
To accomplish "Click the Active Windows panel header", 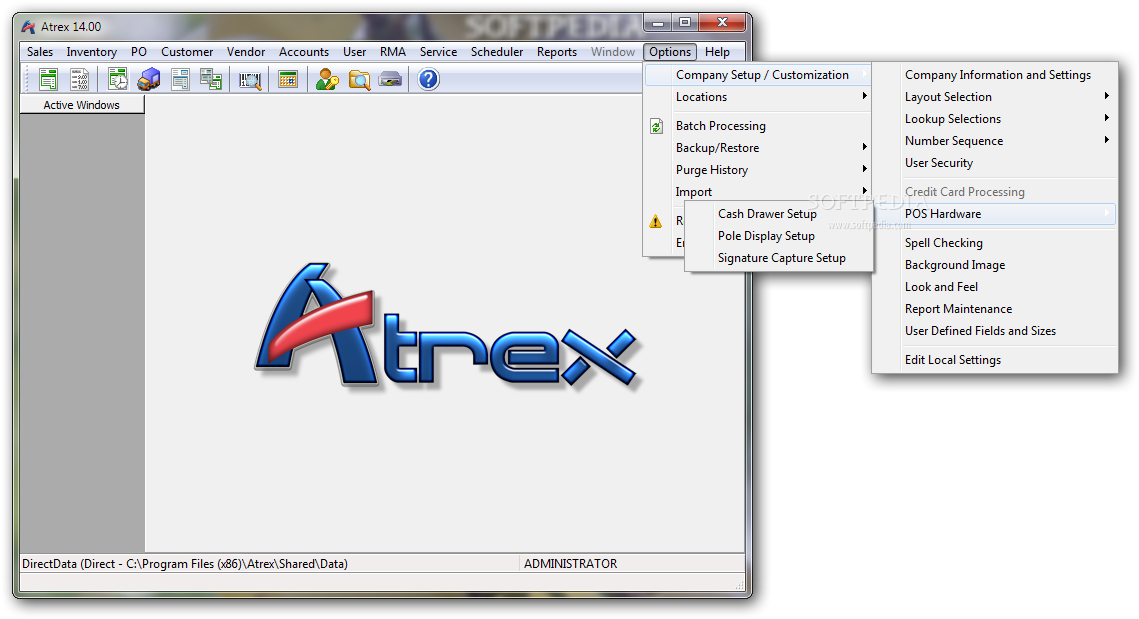I will (x=82, y=105).
